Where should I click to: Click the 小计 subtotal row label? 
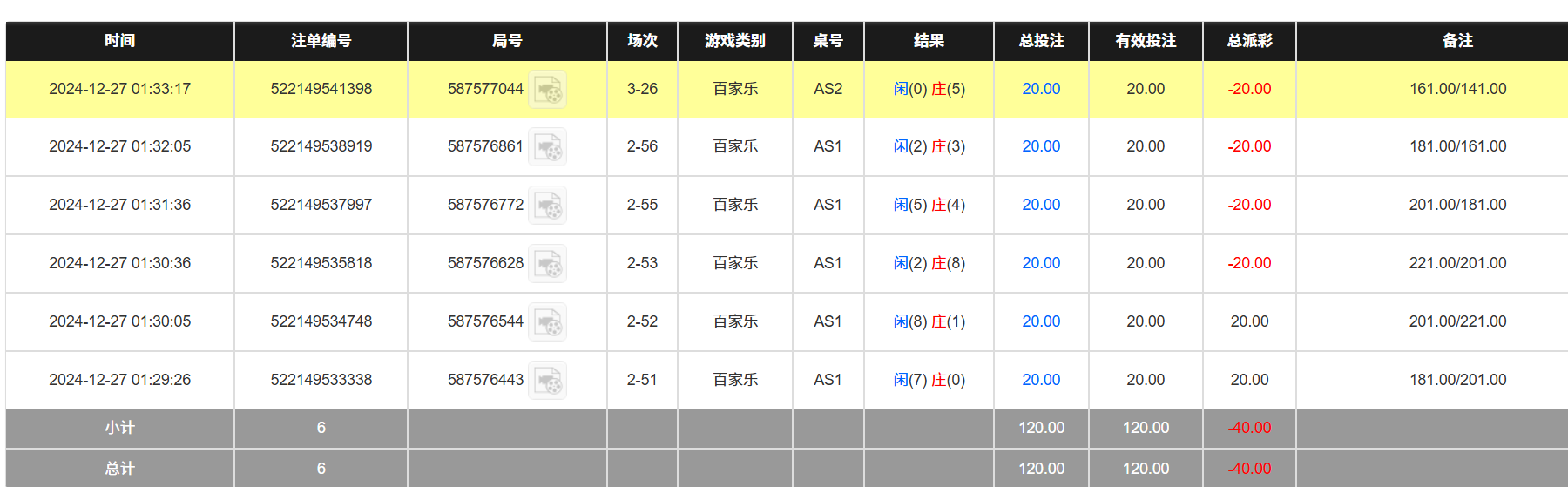click(x=120, y=428)
